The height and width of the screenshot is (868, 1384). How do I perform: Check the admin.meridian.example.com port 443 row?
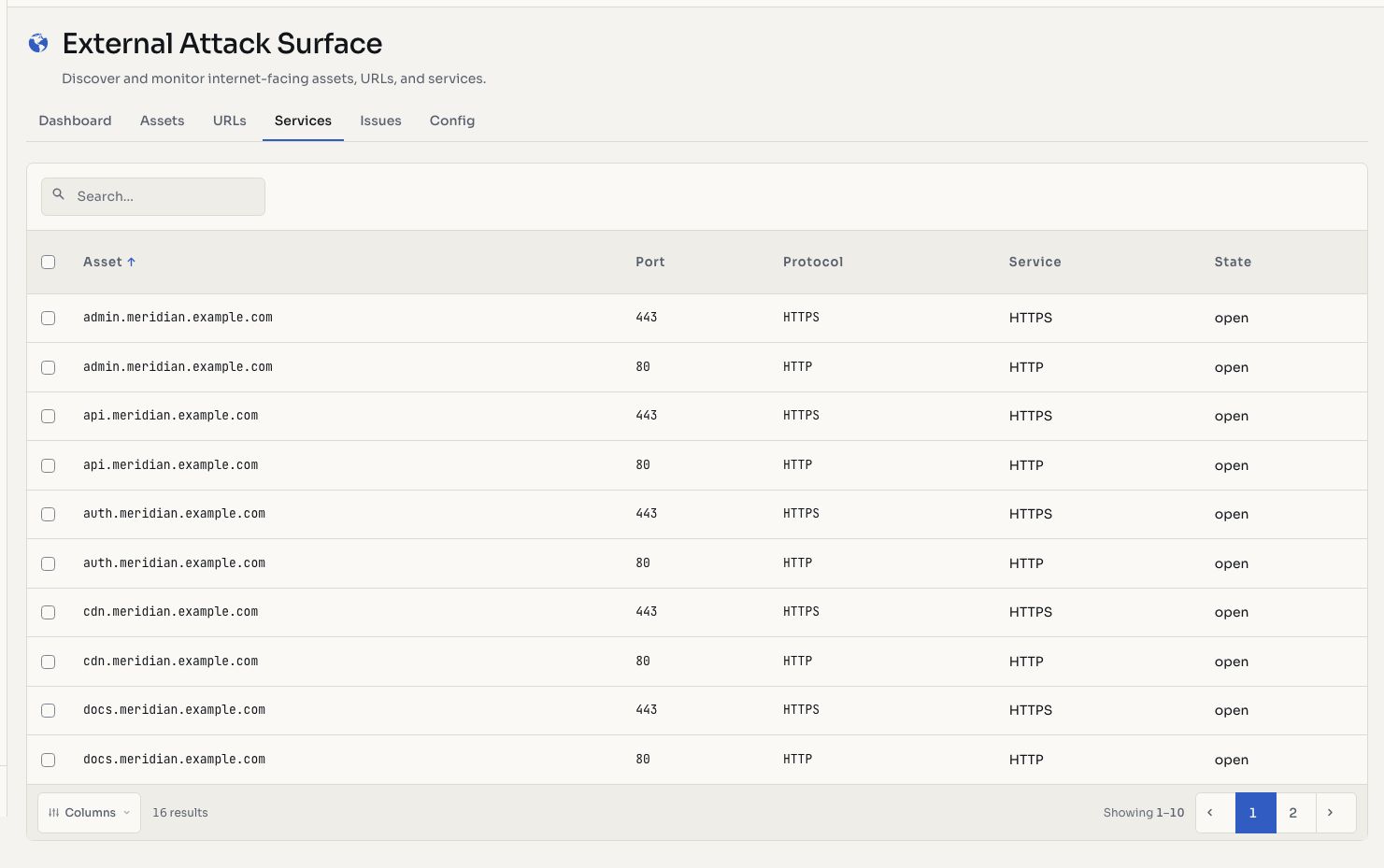click(x=49, y=318)
